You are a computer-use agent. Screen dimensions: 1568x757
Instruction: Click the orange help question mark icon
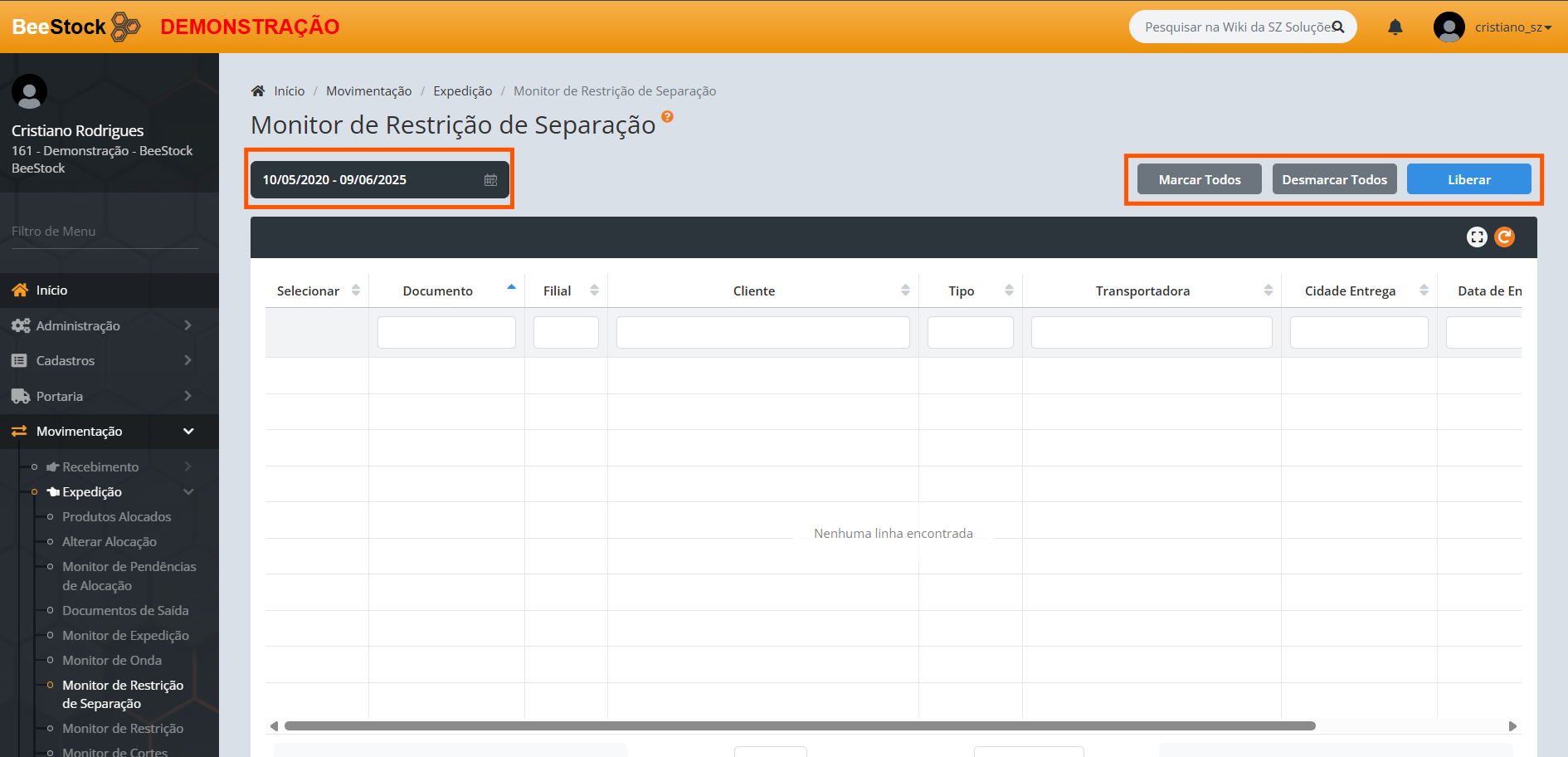(x=667, y=117)
